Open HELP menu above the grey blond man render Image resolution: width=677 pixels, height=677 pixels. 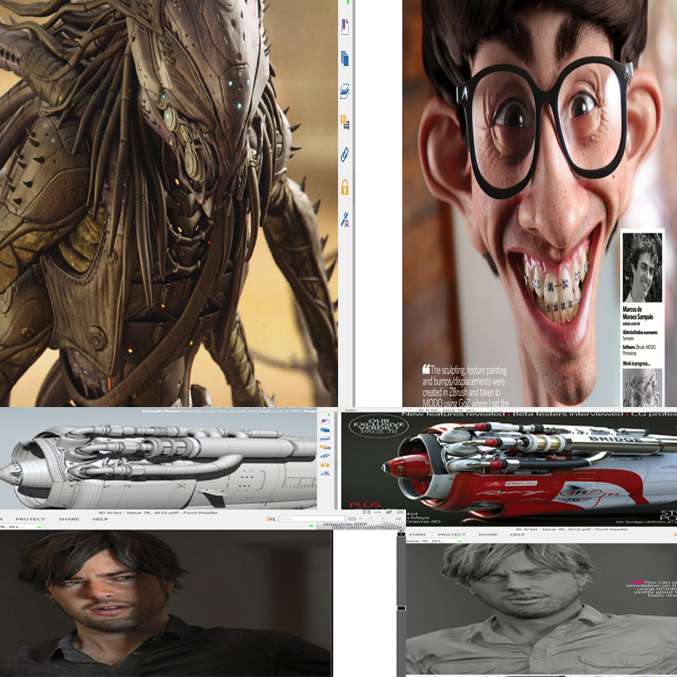pos(517,535)
